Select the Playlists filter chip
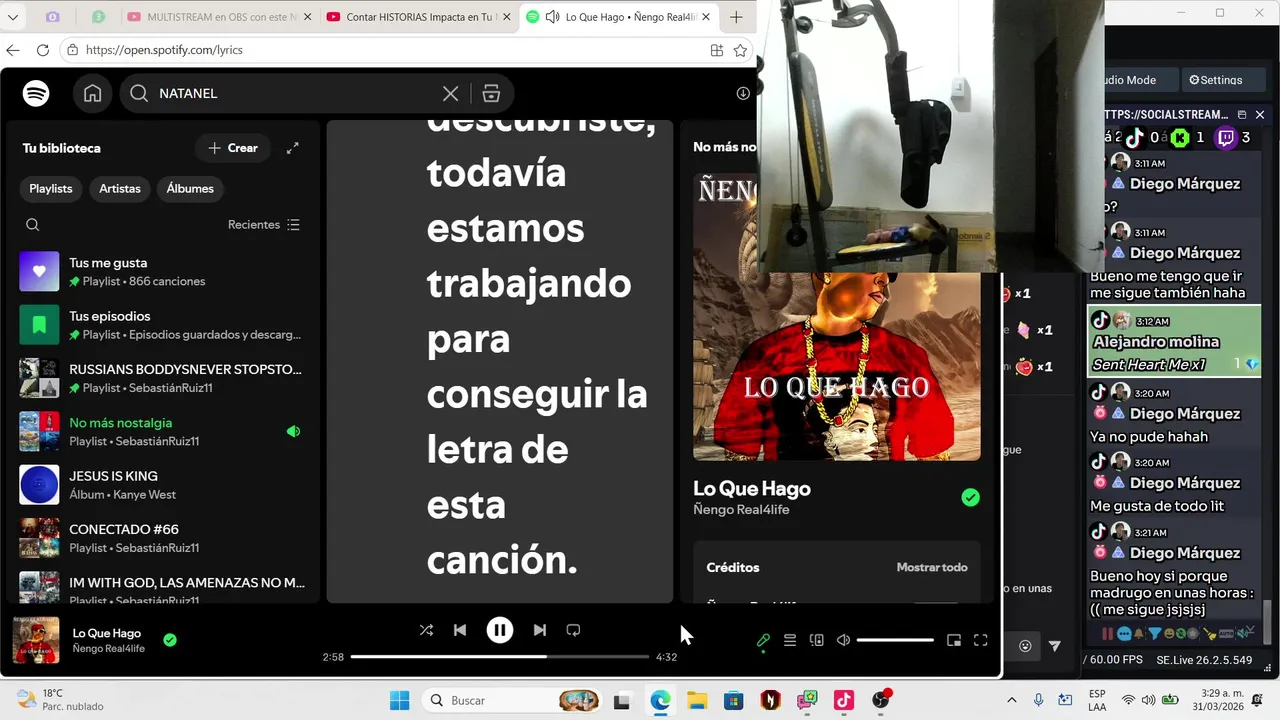Image resolution: width=1280 pixels, height=720 pixels. coord(51,188)
